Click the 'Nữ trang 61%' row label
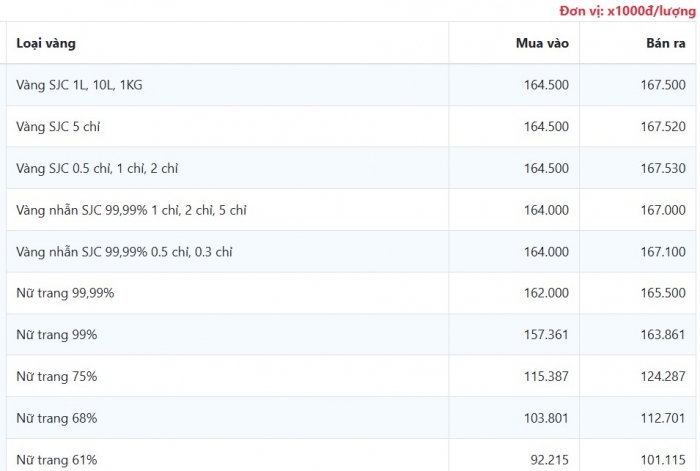The height and width of the screenshot is (471, 700). pyautogui.click(x=57, y=460)
